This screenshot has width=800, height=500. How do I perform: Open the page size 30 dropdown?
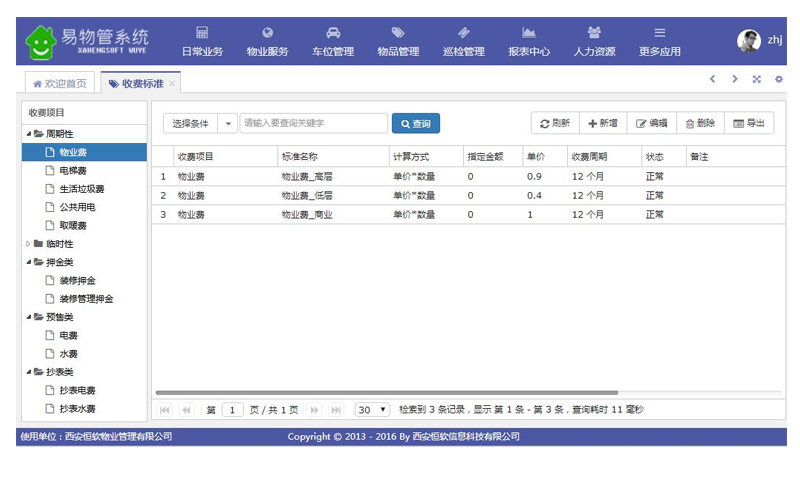coord(373,410)
